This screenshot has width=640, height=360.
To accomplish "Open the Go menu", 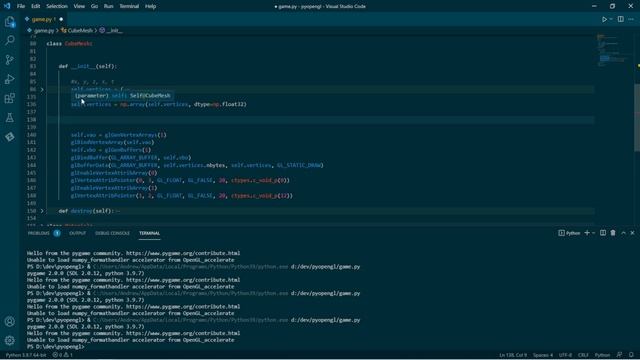I will pyautogui.click(x=94, y=6).
